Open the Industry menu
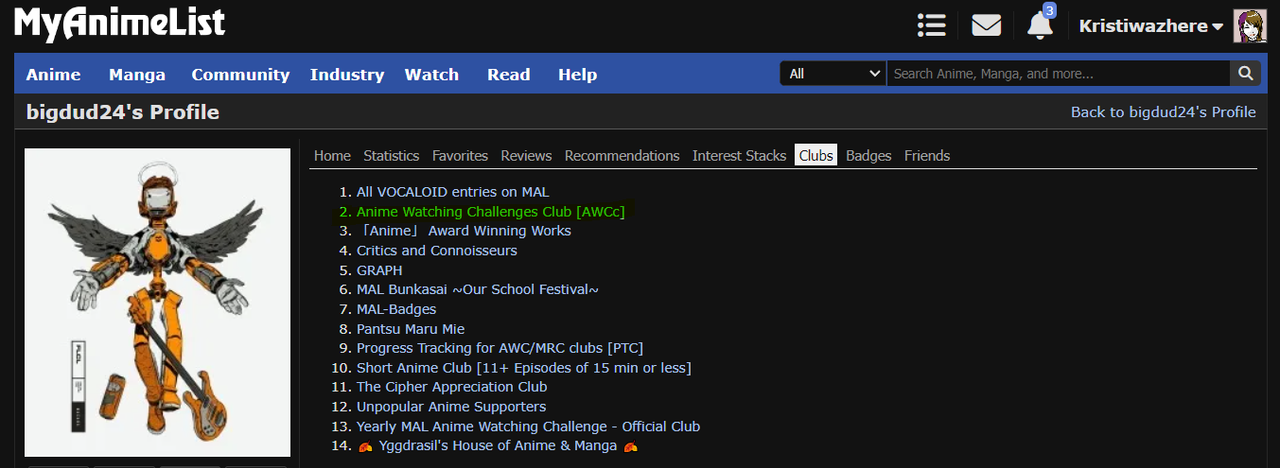Viewport: 1280px width, 468px height. point(347,74)
